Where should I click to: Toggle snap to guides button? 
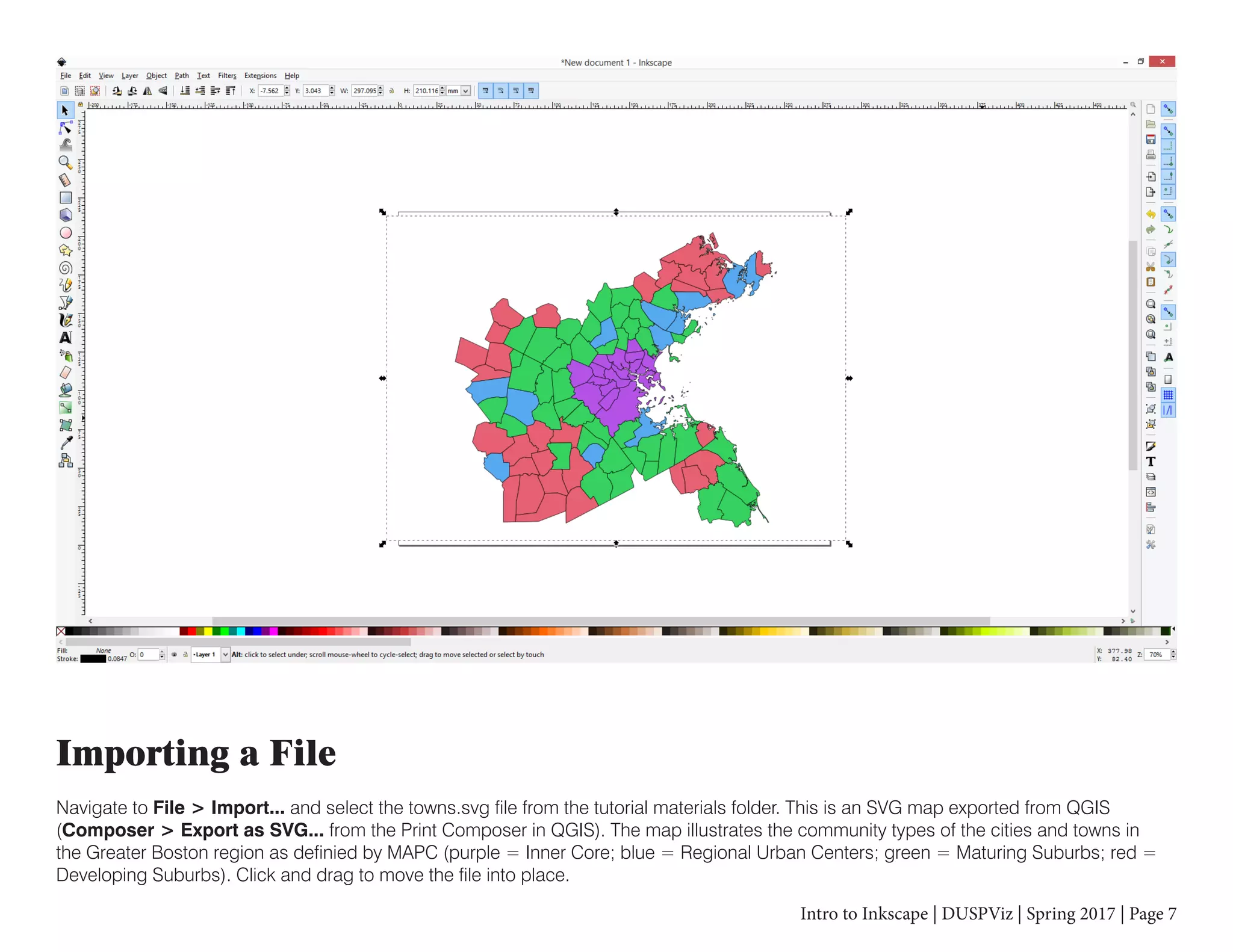click(x=1168, y=410)
